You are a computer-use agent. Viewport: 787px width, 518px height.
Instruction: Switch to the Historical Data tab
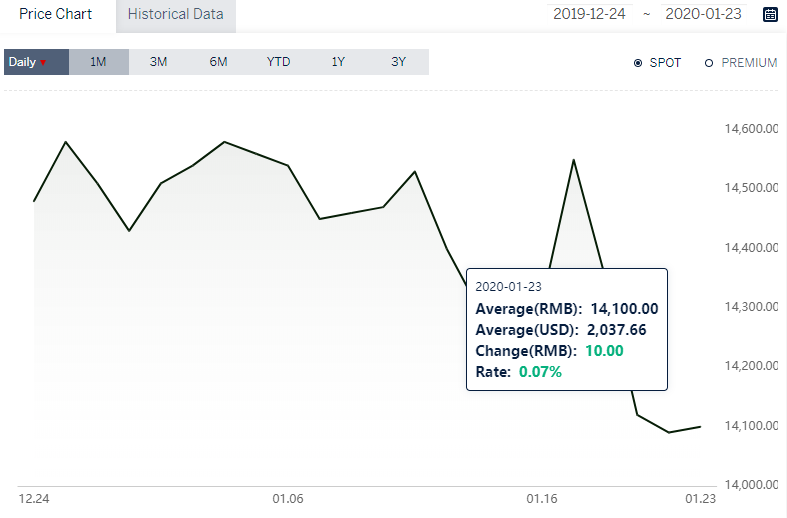(176, 15)
